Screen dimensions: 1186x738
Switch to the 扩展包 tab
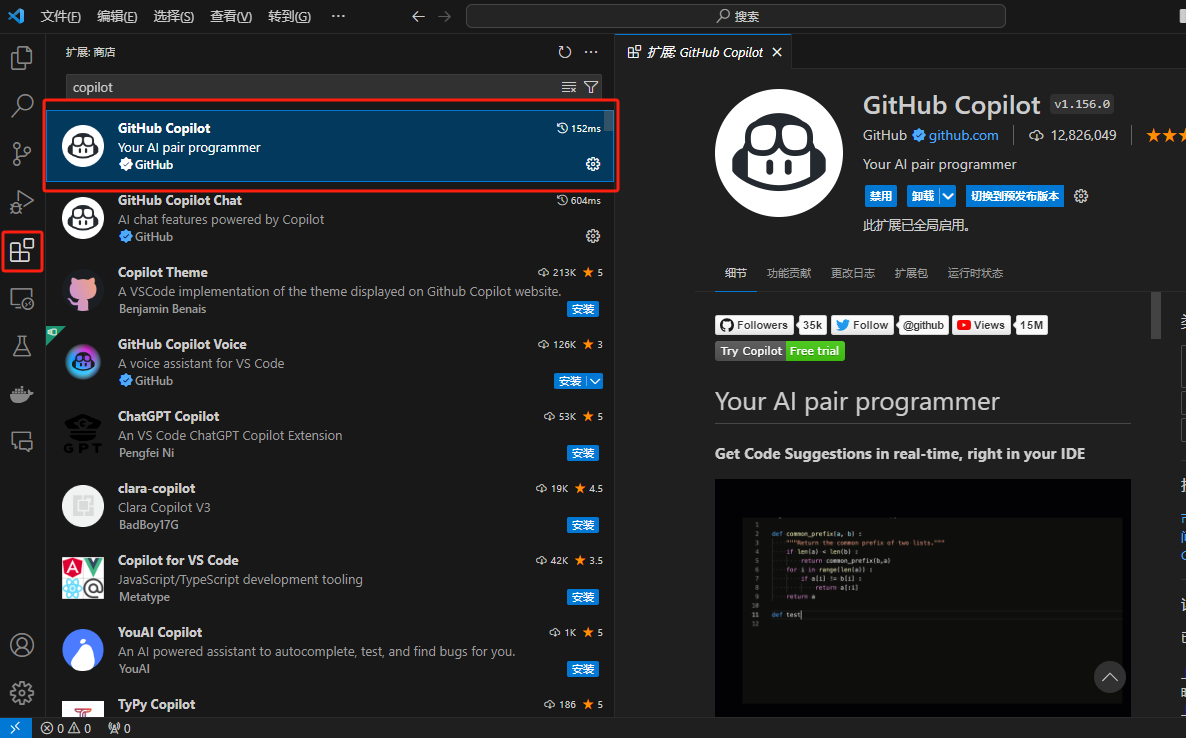(x=911, y=273)
